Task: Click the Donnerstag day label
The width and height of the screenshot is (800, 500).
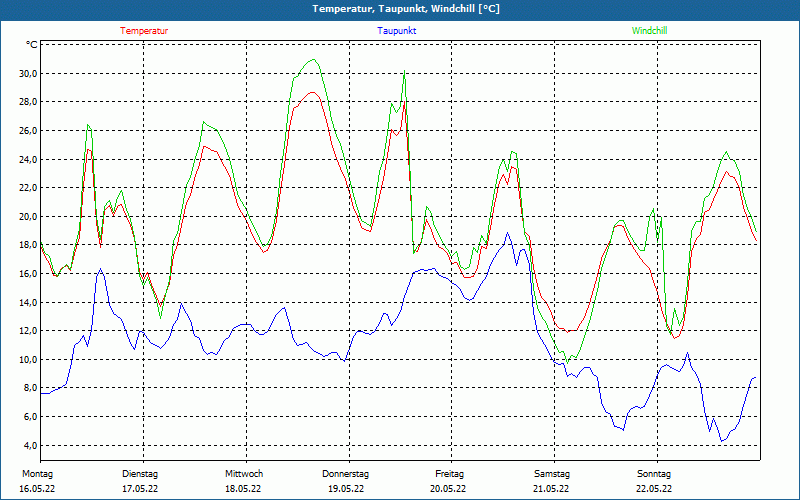Action: click(345, 474)
